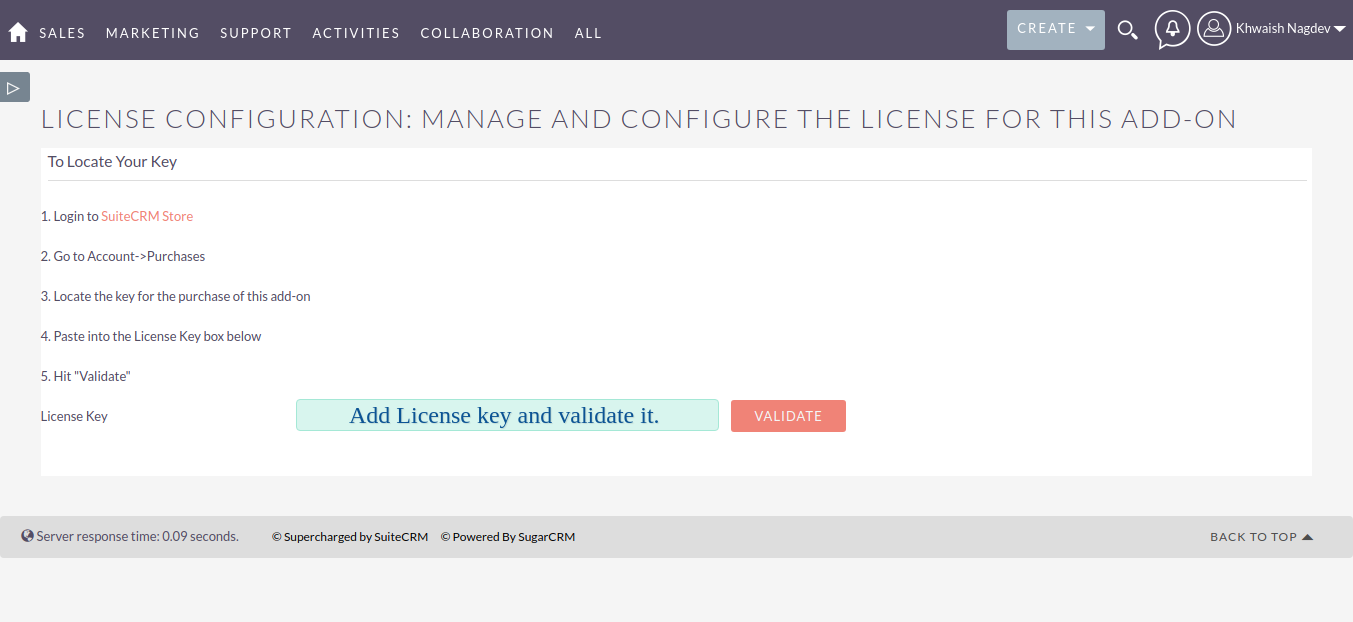This screenshot has height=622, width=1353.
Task: Focus the License Key input field
Action: point(507,415)
